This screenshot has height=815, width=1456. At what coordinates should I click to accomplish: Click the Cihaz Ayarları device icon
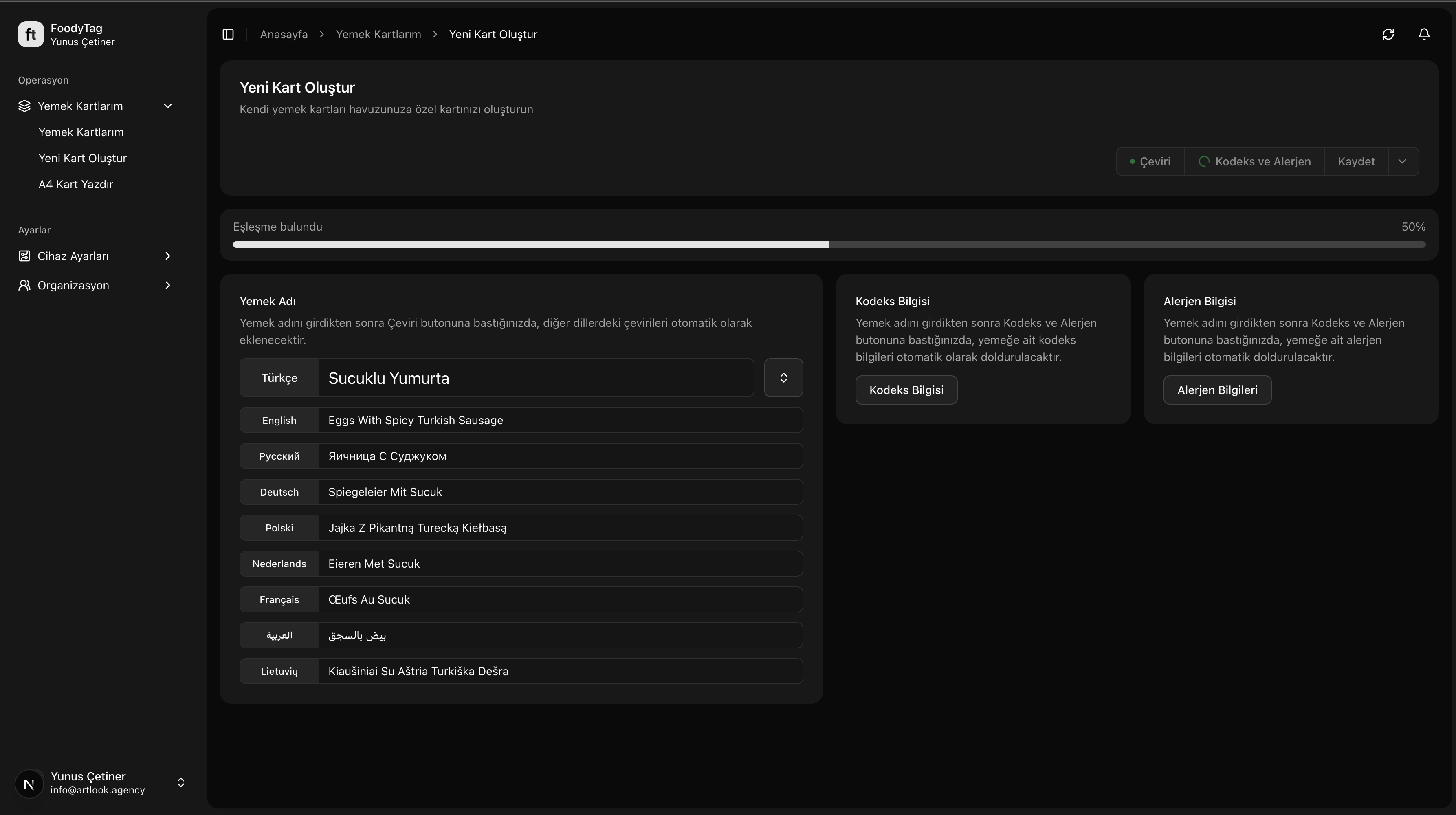coord(24,256)
